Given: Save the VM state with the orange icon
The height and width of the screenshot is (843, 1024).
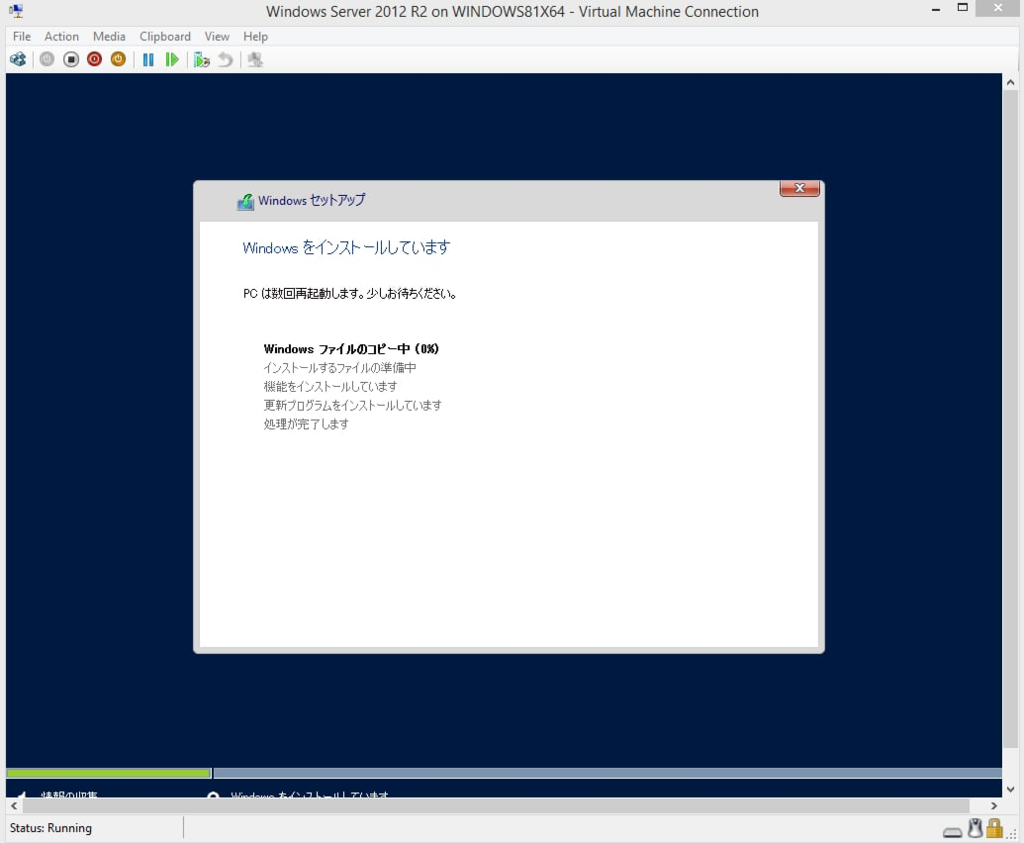Looking at the screenshot, I should point(118,59).
